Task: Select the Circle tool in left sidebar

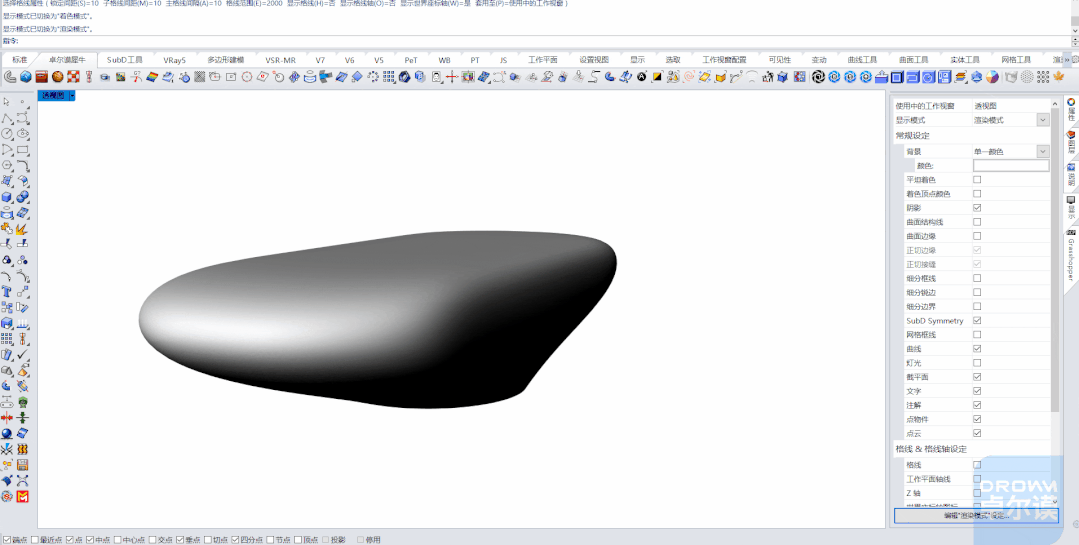Action: pos(7,133)
